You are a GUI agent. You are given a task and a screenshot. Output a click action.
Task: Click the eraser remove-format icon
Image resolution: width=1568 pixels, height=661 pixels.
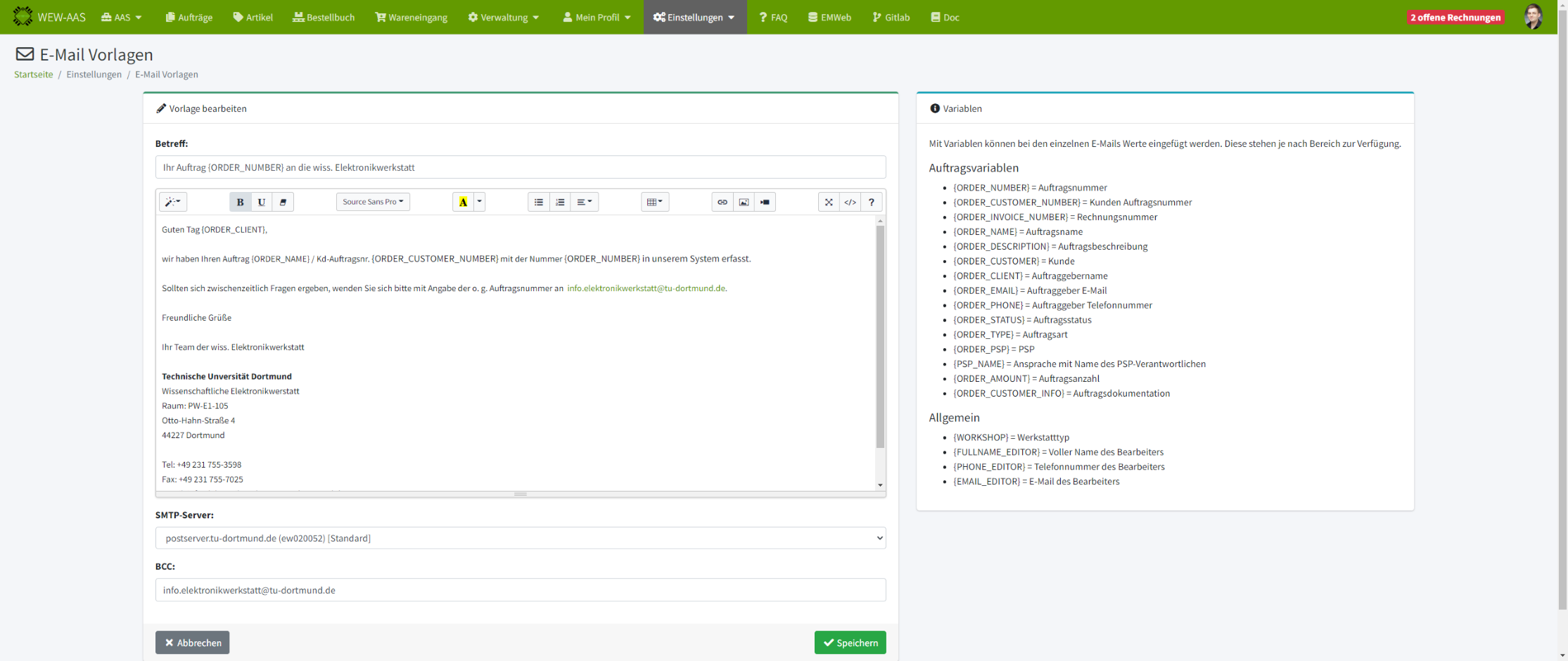[283, 202]
